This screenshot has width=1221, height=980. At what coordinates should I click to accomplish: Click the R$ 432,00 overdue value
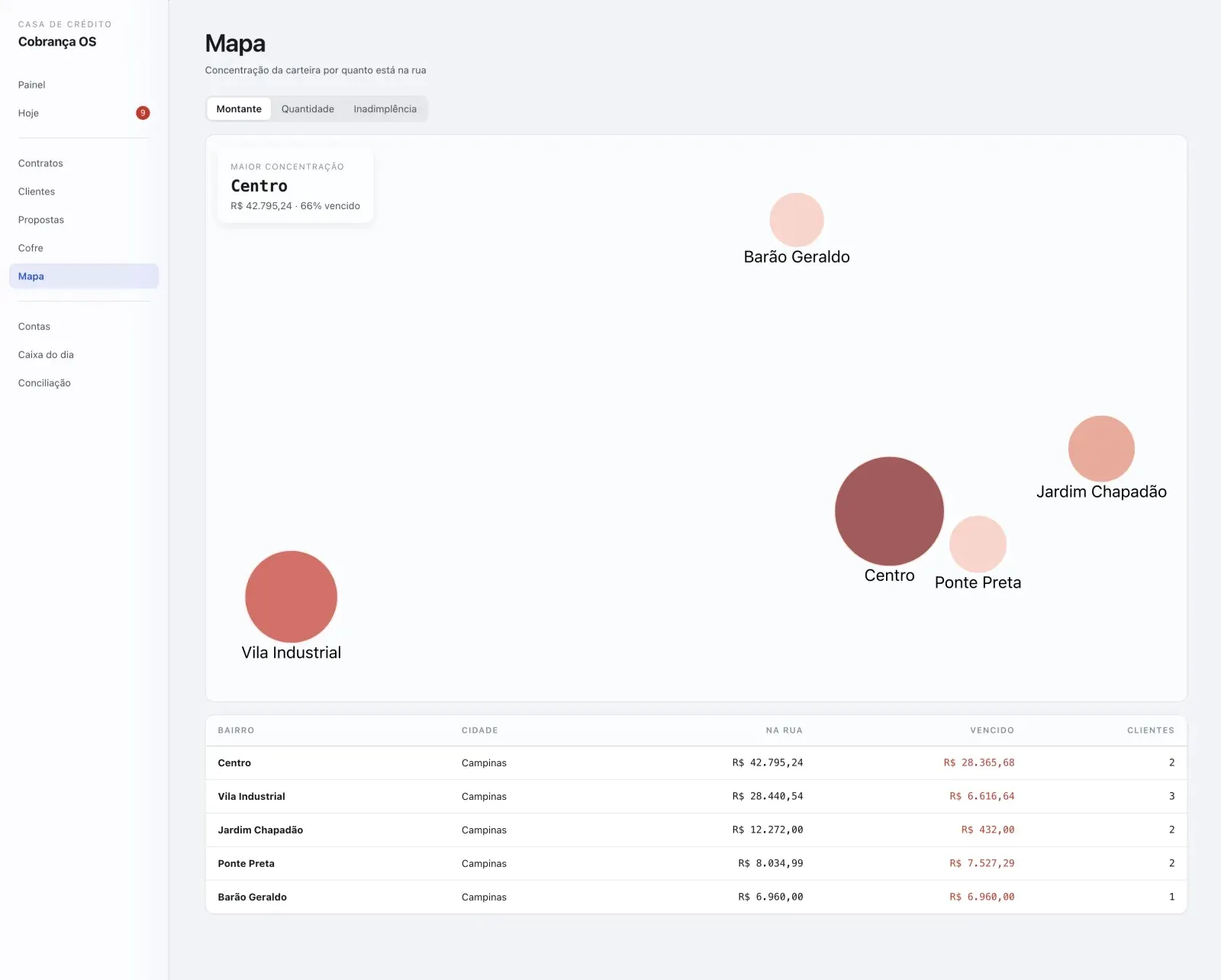(x=988, y=830)
